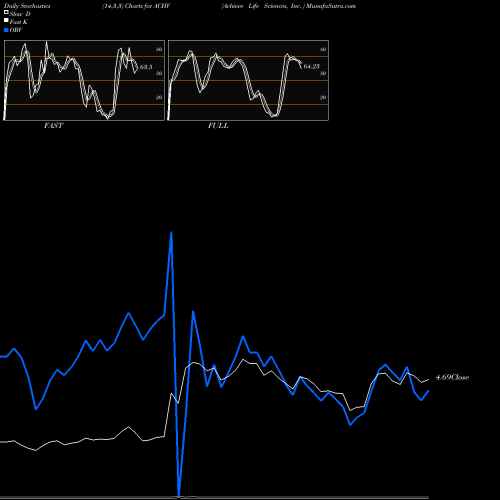
Task: Click the OBV spike peak on chart
Action: click(x=171, y=232)
